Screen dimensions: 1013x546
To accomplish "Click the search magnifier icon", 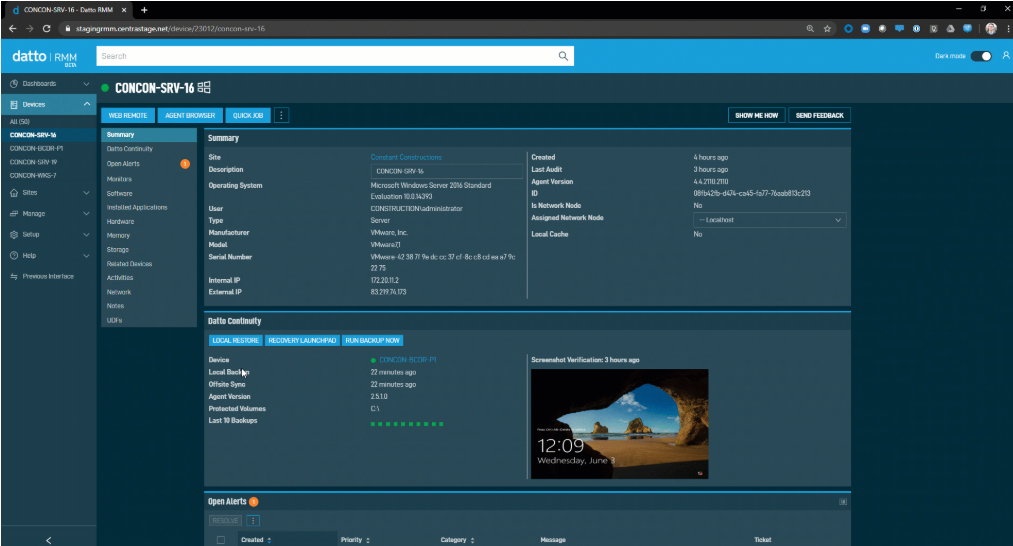I will (563, 56).
